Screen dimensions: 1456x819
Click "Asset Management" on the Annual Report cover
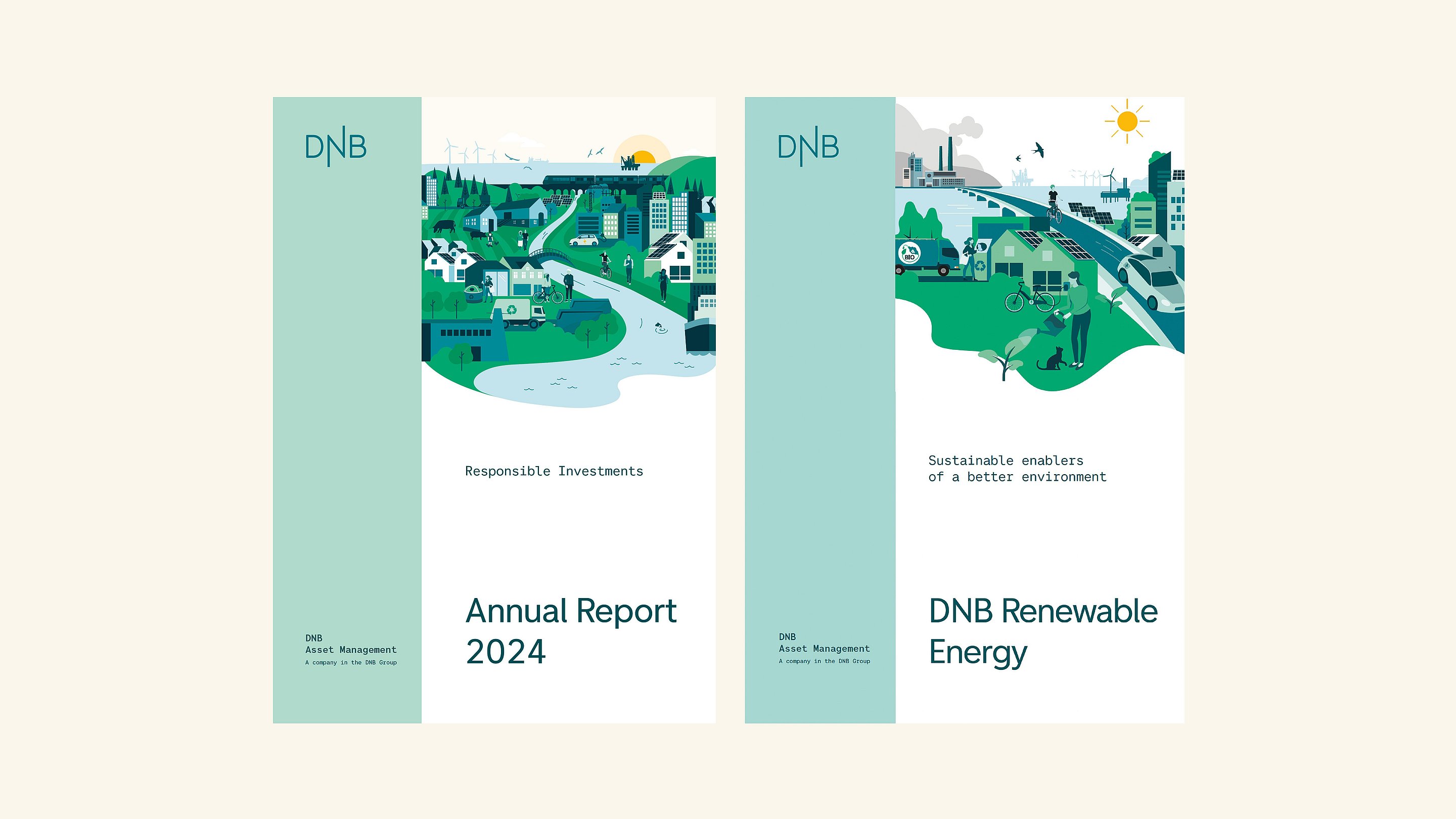click(x=351, y=650)
